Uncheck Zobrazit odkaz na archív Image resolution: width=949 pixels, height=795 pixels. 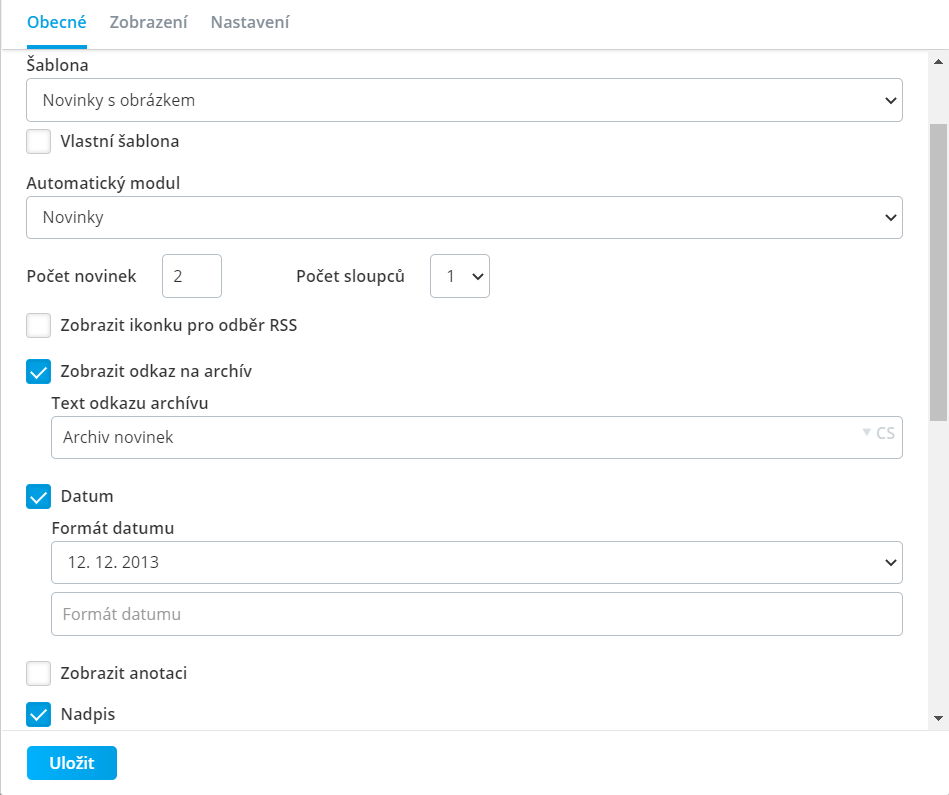38,371
